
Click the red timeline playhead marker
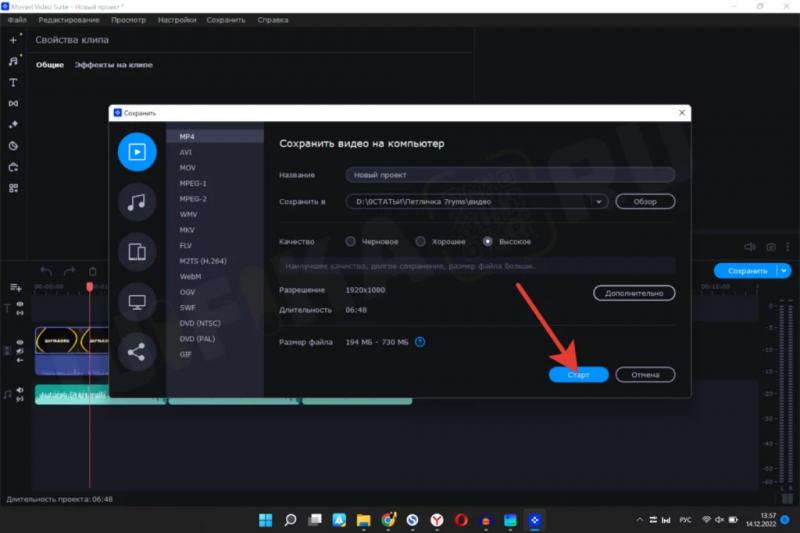click(89, 287)
